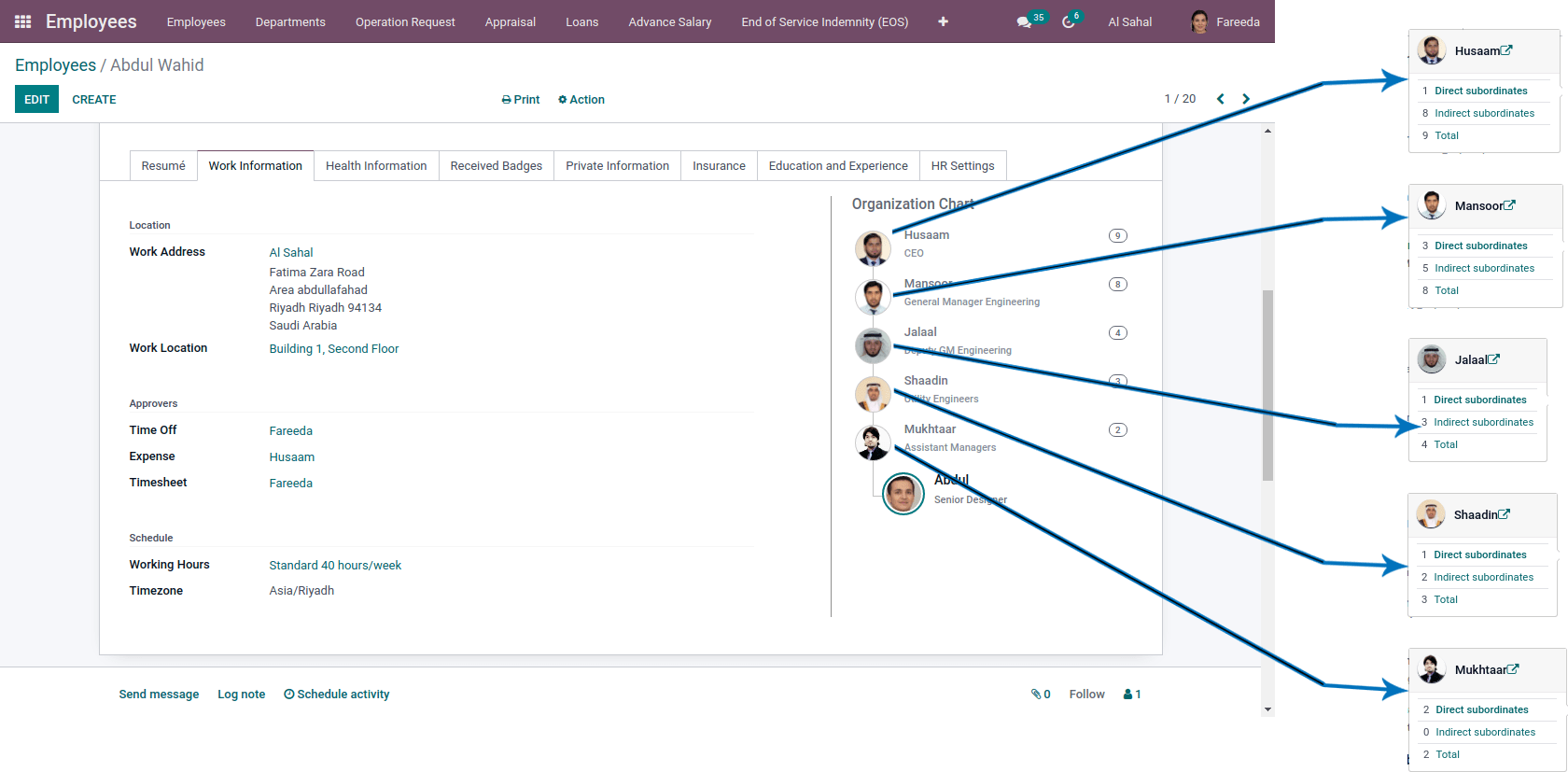Click the EDIT button
The height and width of the screenshot is (772, 1568).
36,99
